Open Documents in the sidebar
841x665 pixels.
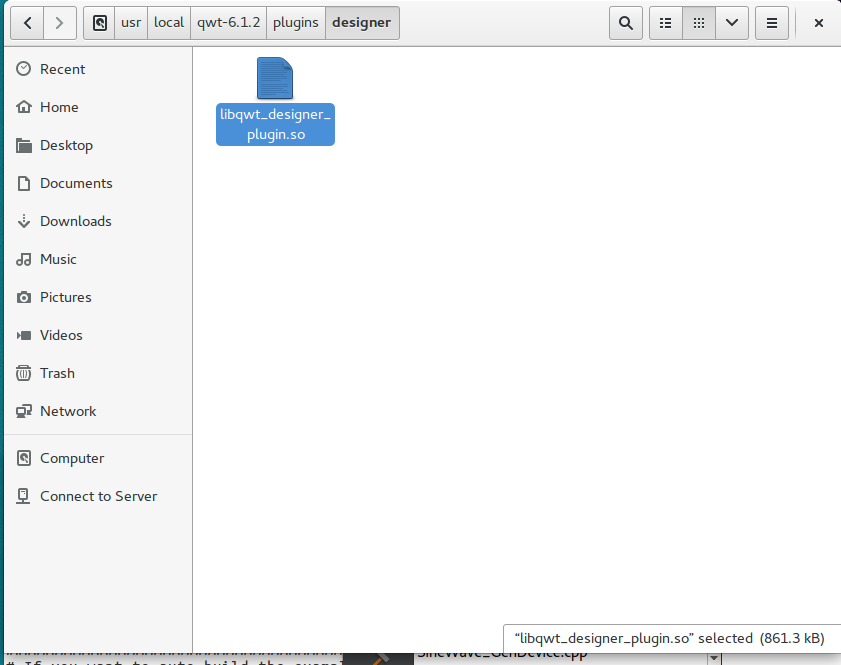98,183
